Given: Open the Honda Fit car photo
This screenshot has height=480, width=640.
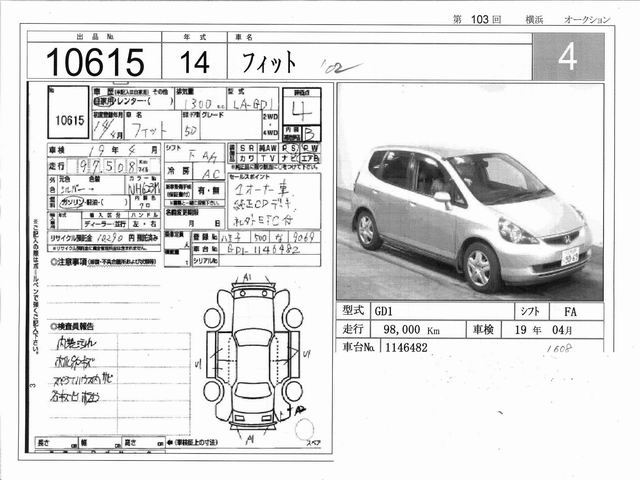Looking at the screenshot, I should coord(470,192).
